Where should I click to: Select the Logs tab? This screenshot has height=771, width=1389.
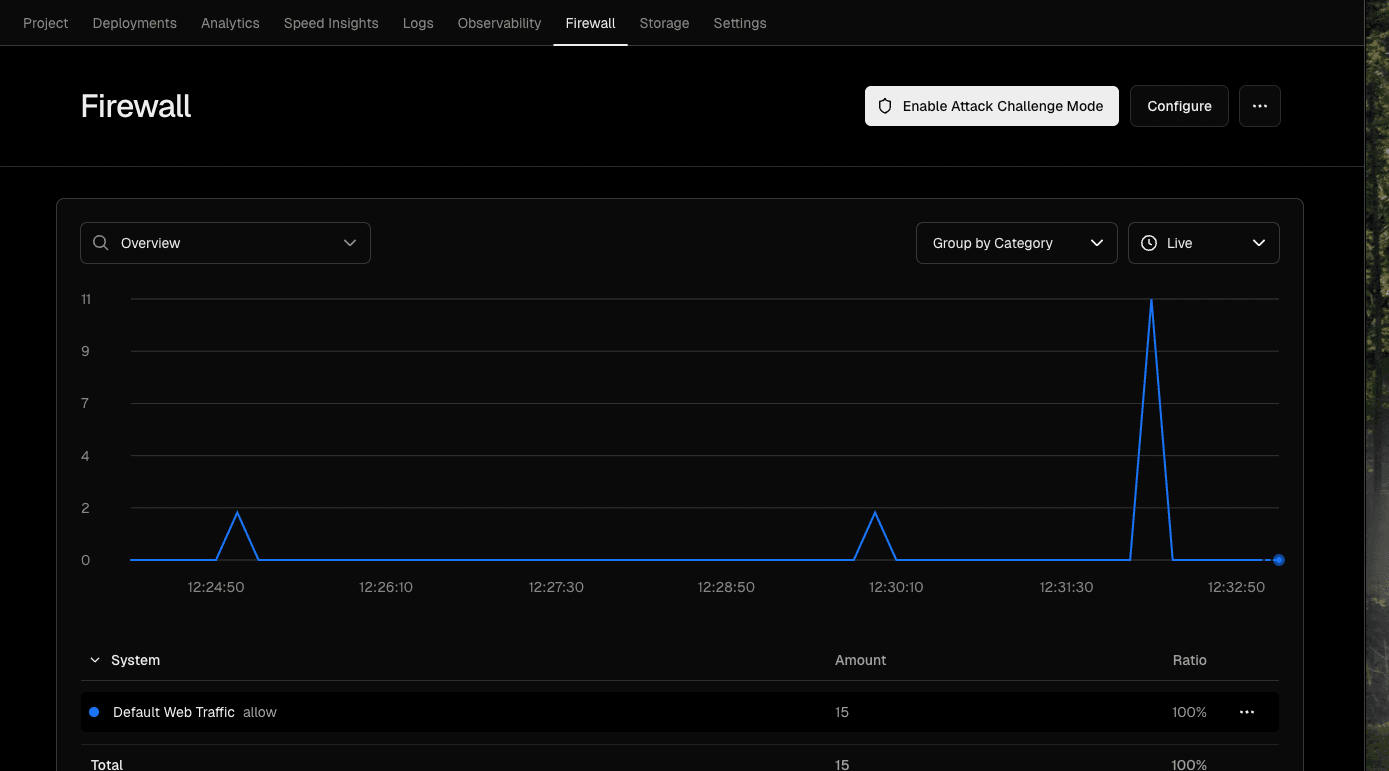coord(418,22)
